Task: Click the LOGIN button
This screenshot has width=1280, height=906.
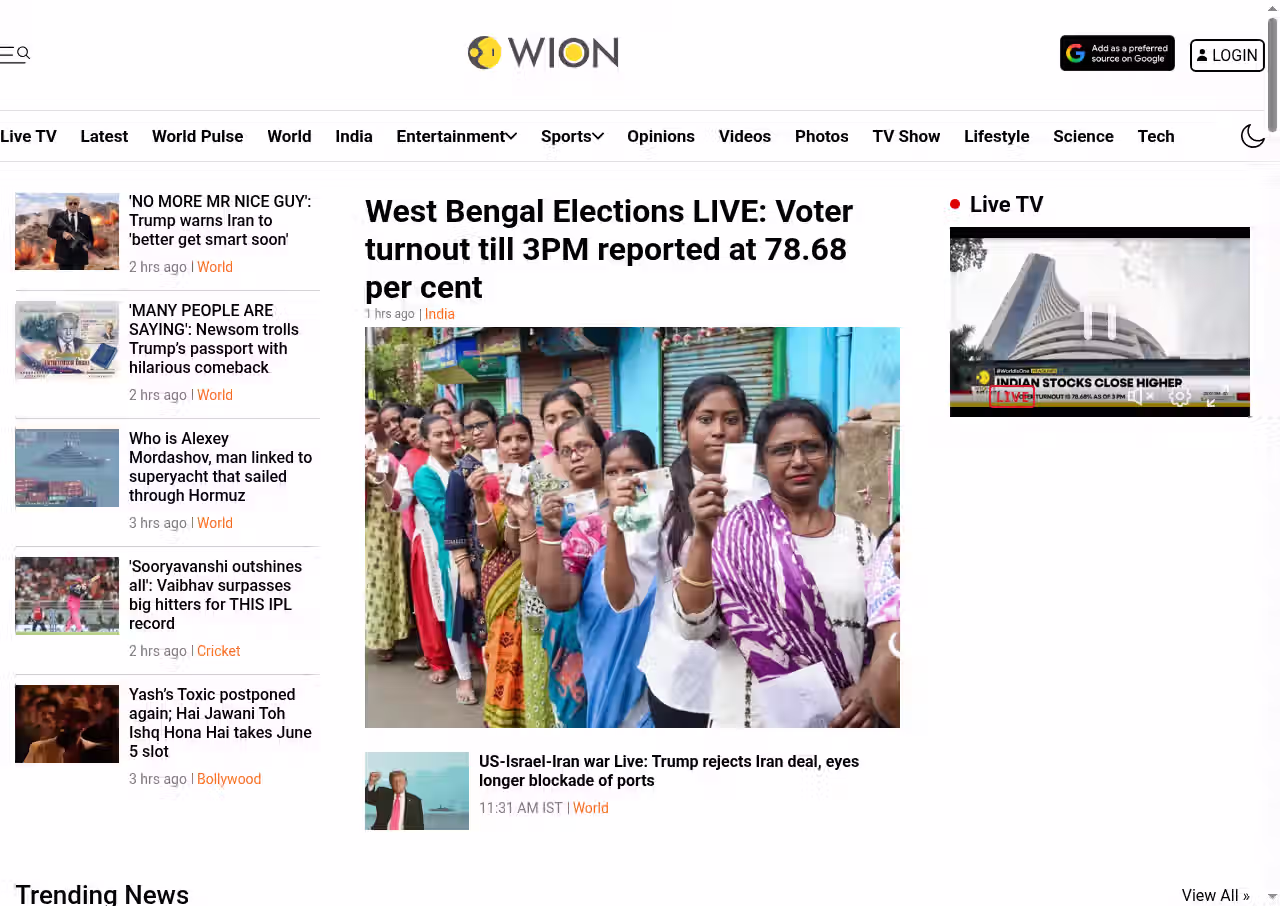Action: (1227, 55)
